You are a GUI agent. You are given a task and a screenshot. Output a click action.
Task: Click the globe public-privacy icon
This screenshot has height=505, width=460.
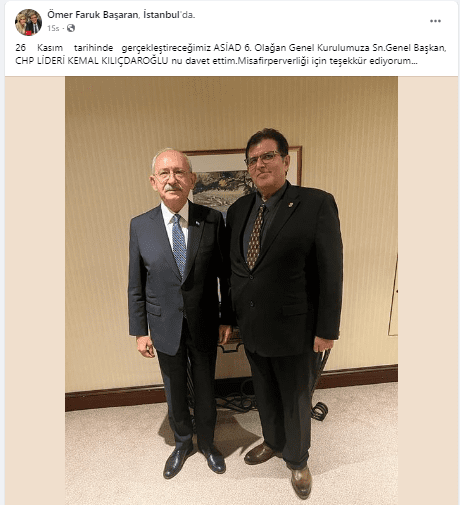(71, 28)
